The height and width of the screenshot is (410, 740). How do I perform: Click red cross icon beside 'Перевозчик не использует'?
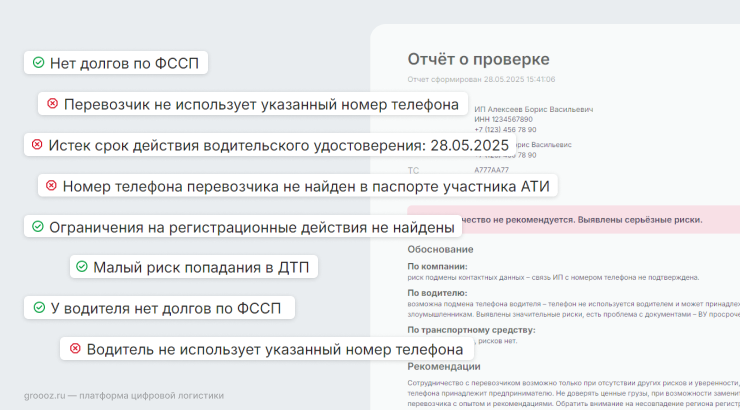(x=52, y=103)
